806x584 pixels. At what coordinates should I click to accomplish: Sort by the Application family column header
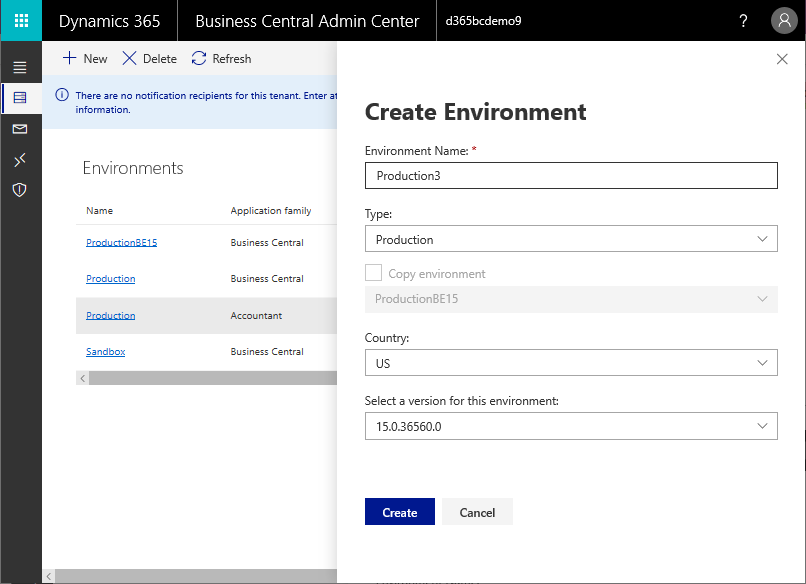(271, 211)
